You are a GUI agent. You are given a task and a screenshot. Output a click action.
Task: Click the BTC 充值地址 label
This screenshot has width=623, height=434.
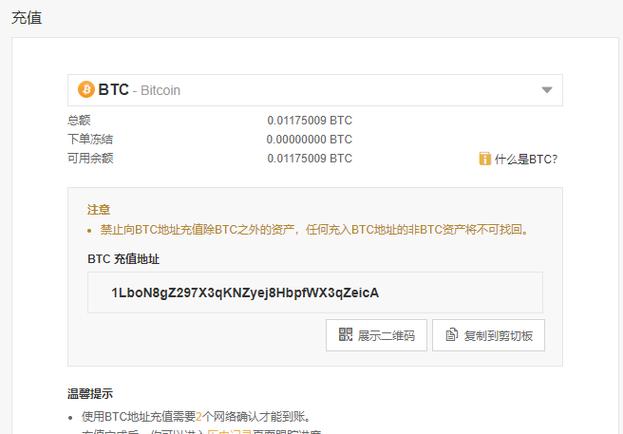[124, 259]
